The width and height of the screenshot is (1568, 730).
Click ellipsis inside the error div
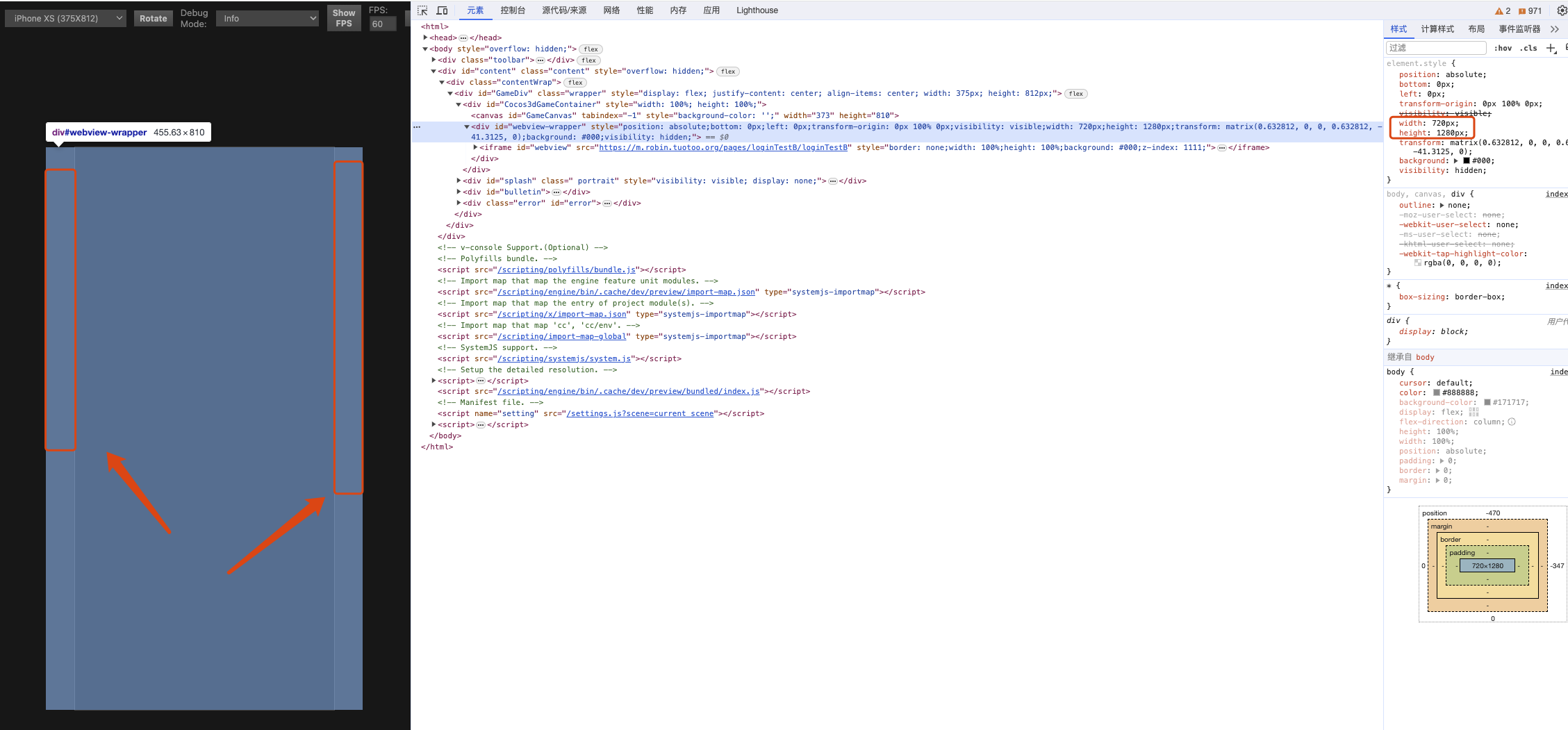coord(607,204)
